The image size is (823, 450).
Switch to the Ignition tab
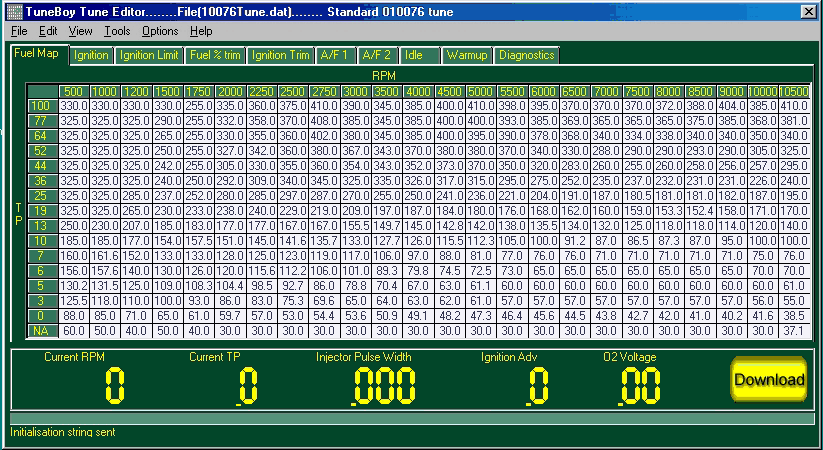pos(91,55)
